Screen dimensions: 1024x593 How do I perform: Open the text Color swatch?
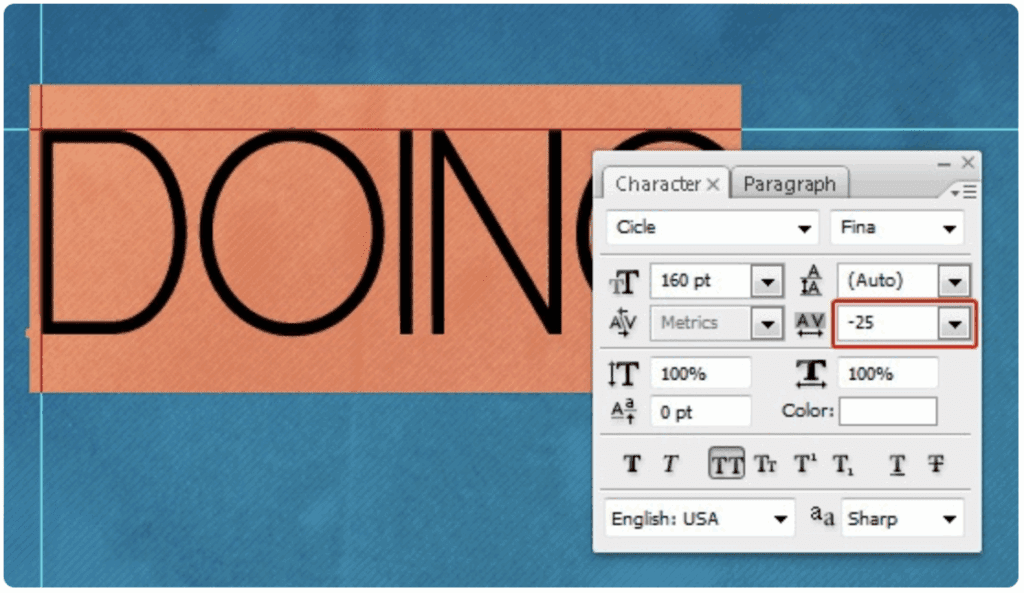[888, 411]
